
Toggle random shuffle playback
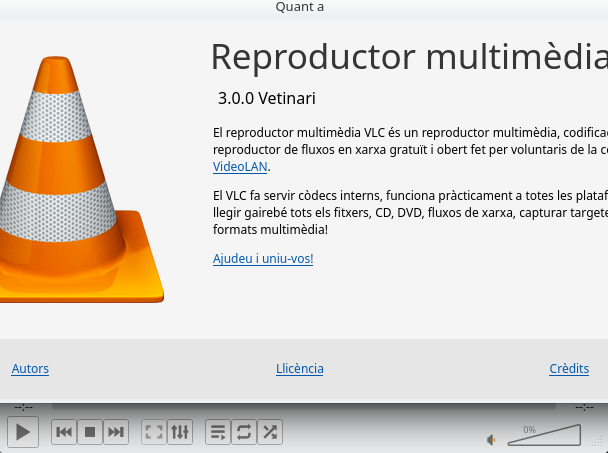270,432
